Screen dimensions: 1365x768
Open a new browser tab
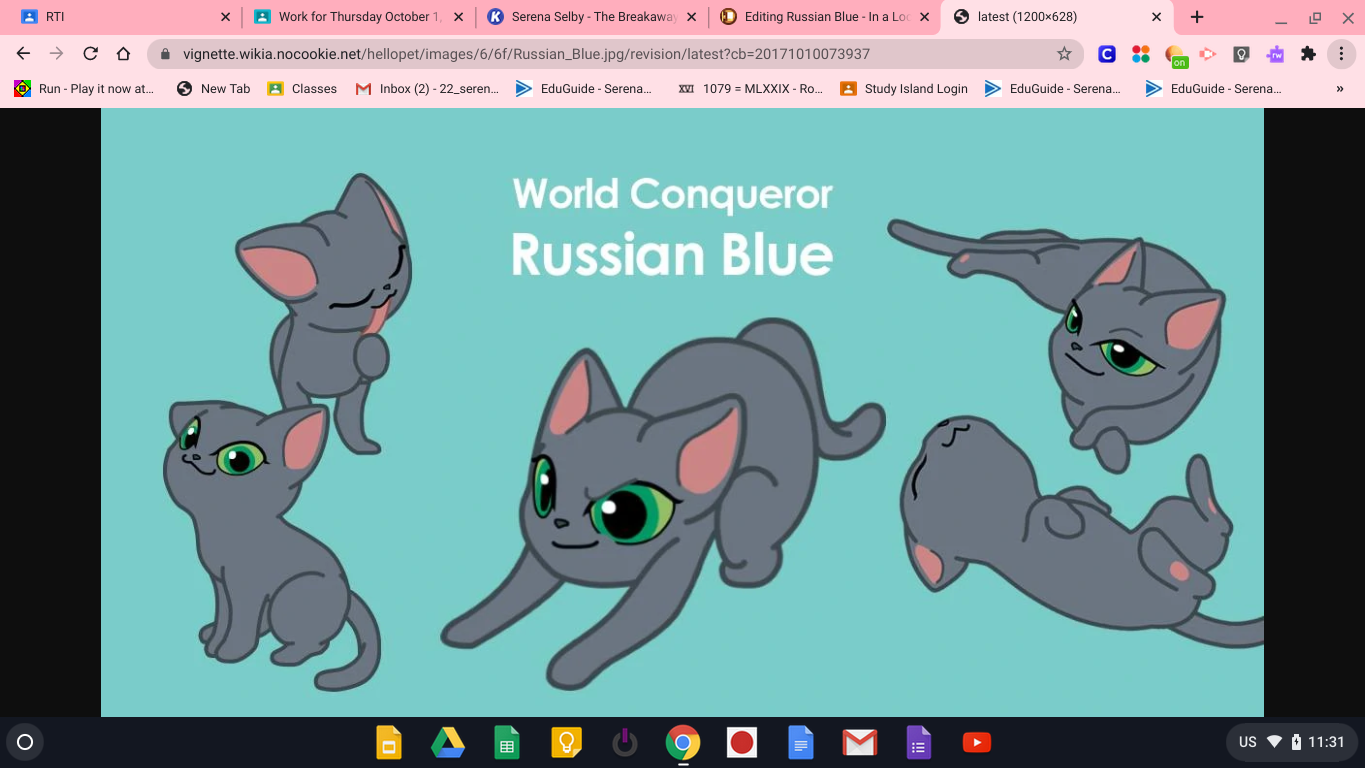click(x=1197, y=17)
